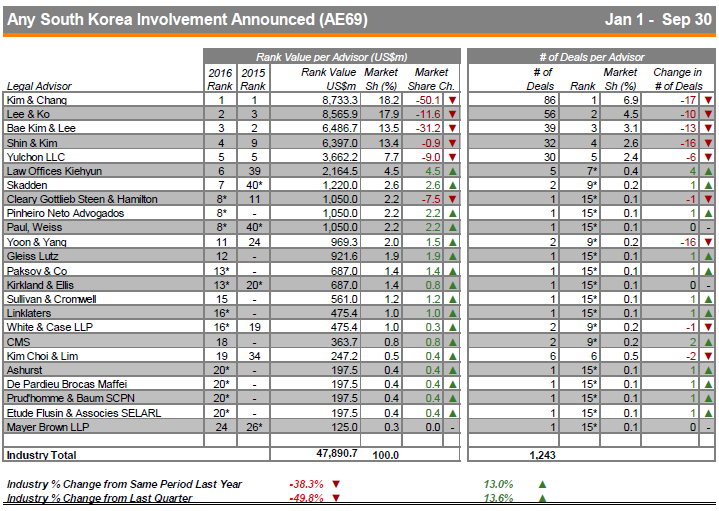Click 'Pinheiro Neto Advogados' name

[65, 213]
